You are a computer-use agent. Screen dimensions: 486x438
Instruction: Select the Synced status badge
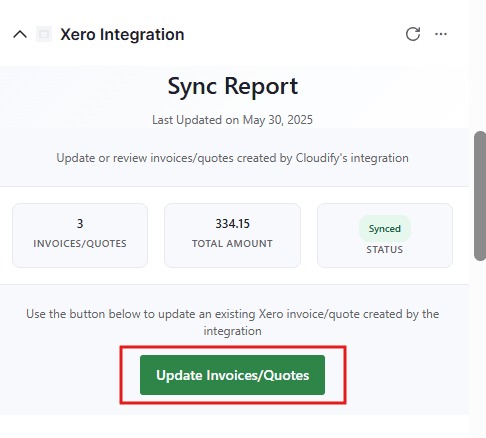[385, 229]
